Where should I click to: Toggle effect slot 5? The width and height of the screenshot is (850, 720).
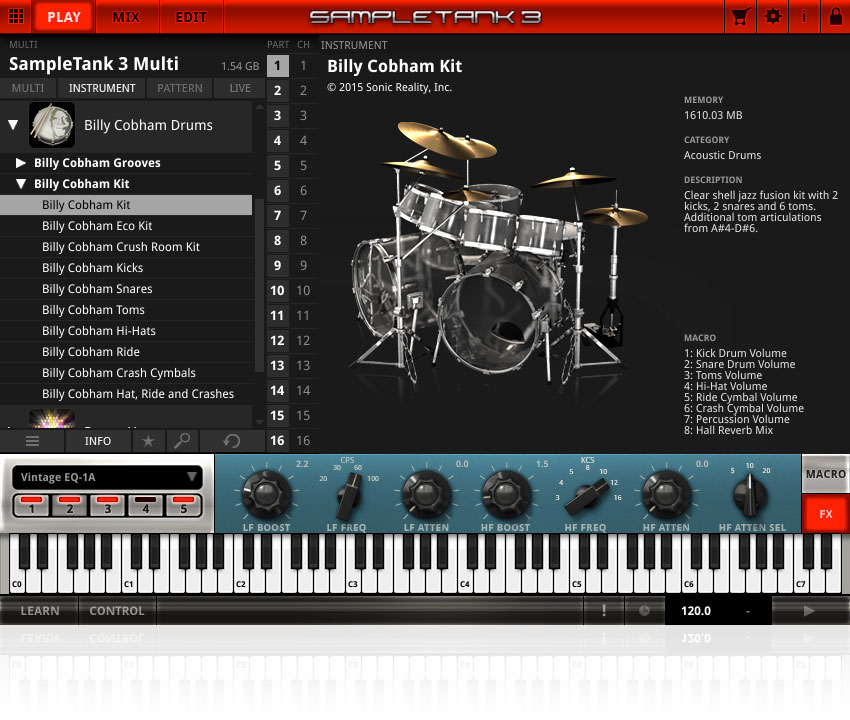click(183, 505)
